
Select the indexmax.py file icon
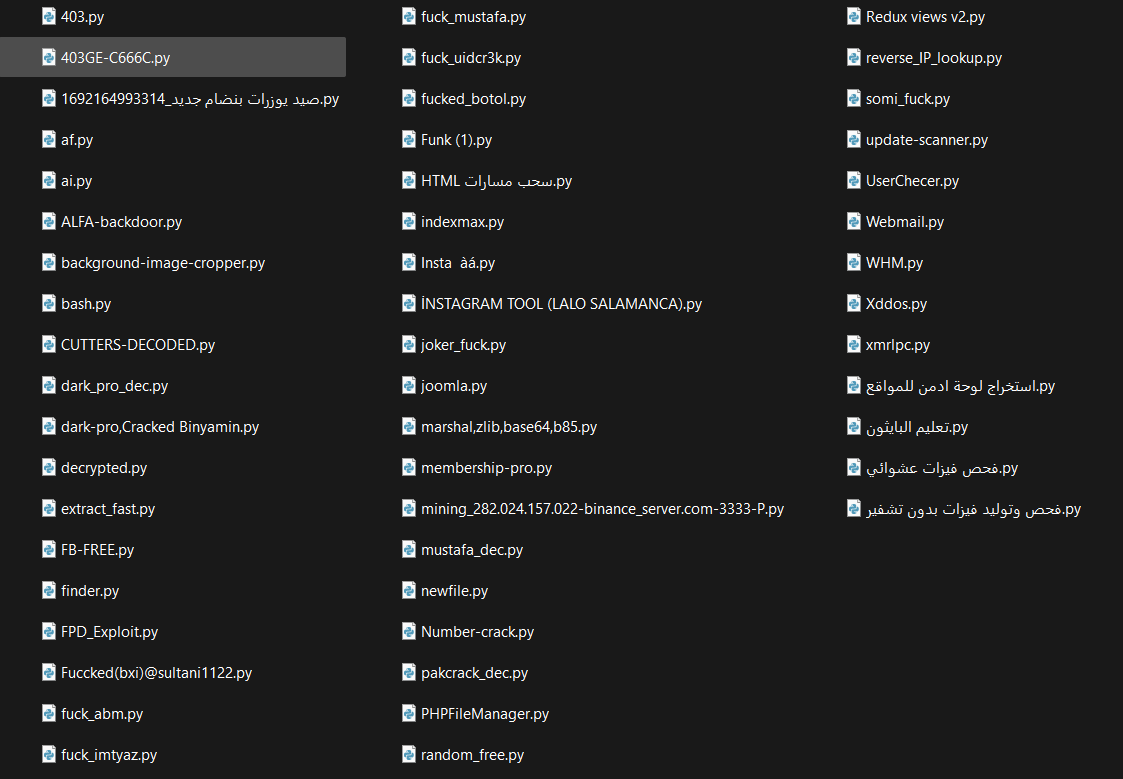pyautogui.click(x=409, y=221)
